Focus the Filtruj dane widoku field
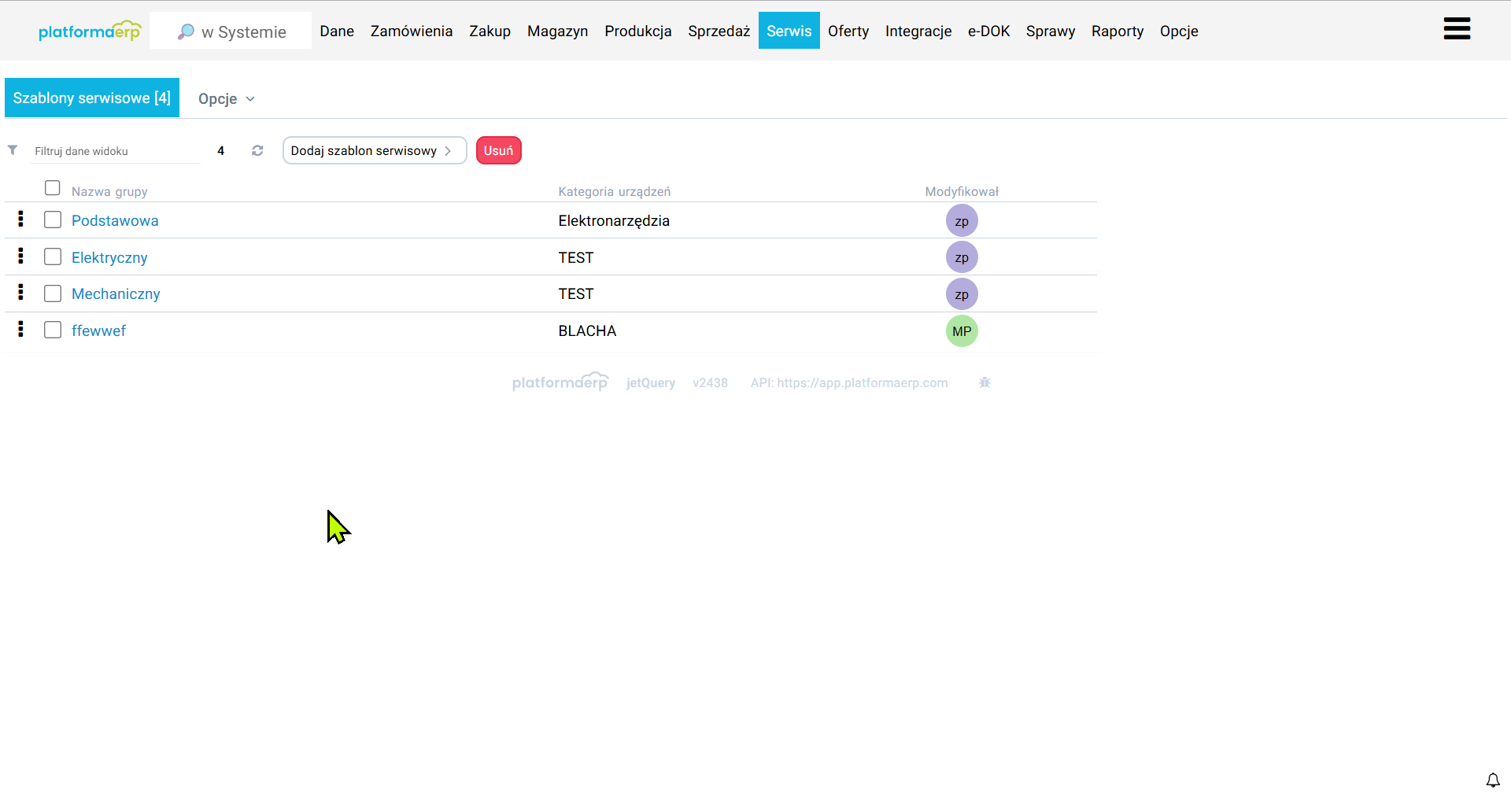1511x812 pixels. coord(115,151)
